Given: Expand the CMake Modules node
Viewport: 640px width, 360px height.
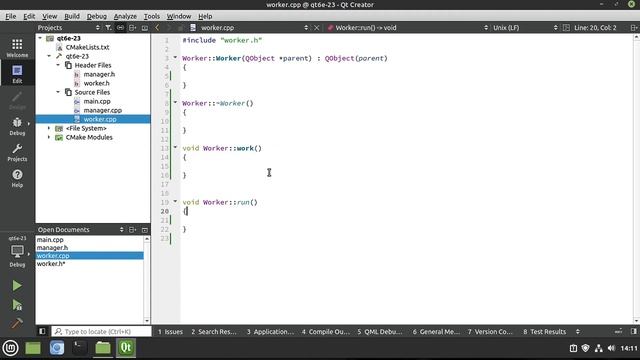Looking at the screenshot, I should [49, 137].
